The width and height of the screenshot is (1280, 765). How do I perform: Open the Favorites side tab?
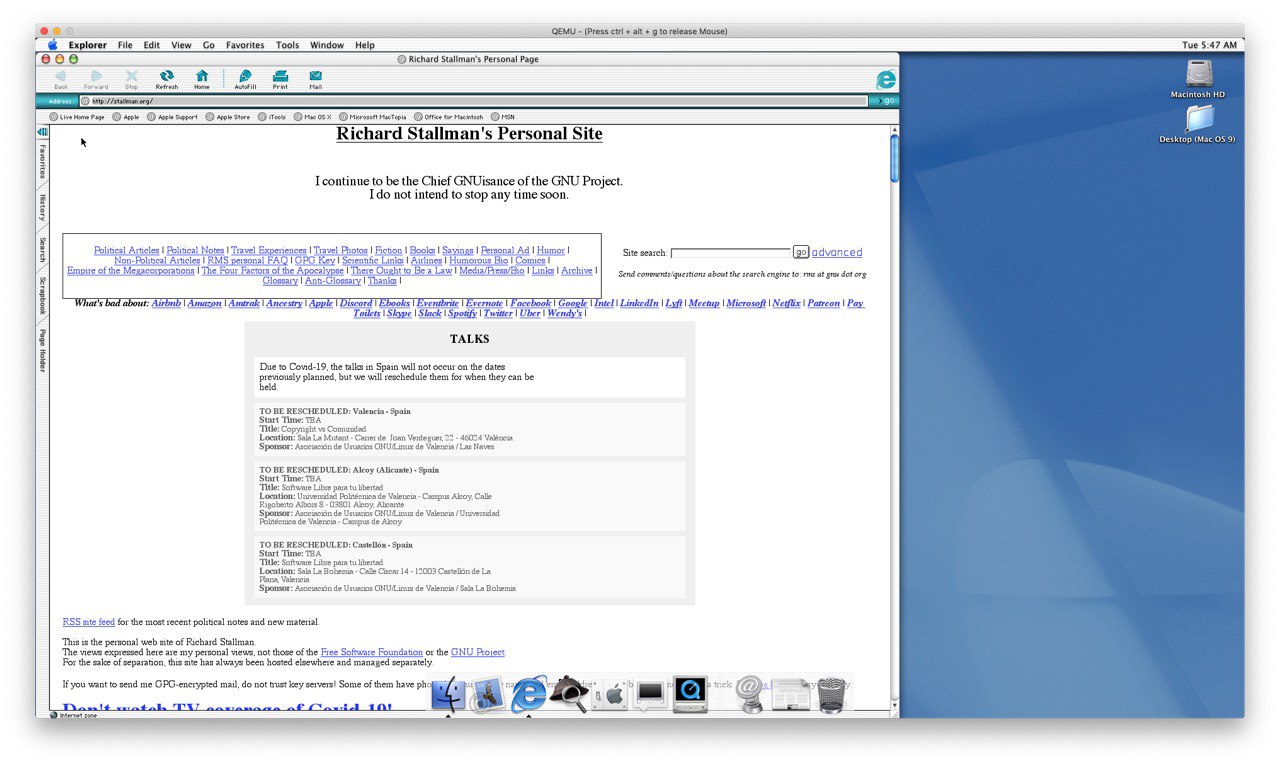pos(42,160)
